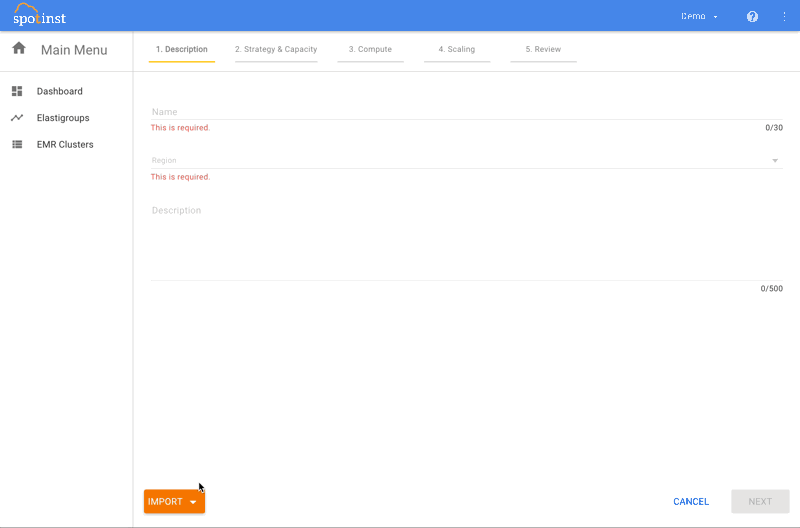Click the Elastigroups trend line icon
Screen dimensions: 800x528
point(17,118)
